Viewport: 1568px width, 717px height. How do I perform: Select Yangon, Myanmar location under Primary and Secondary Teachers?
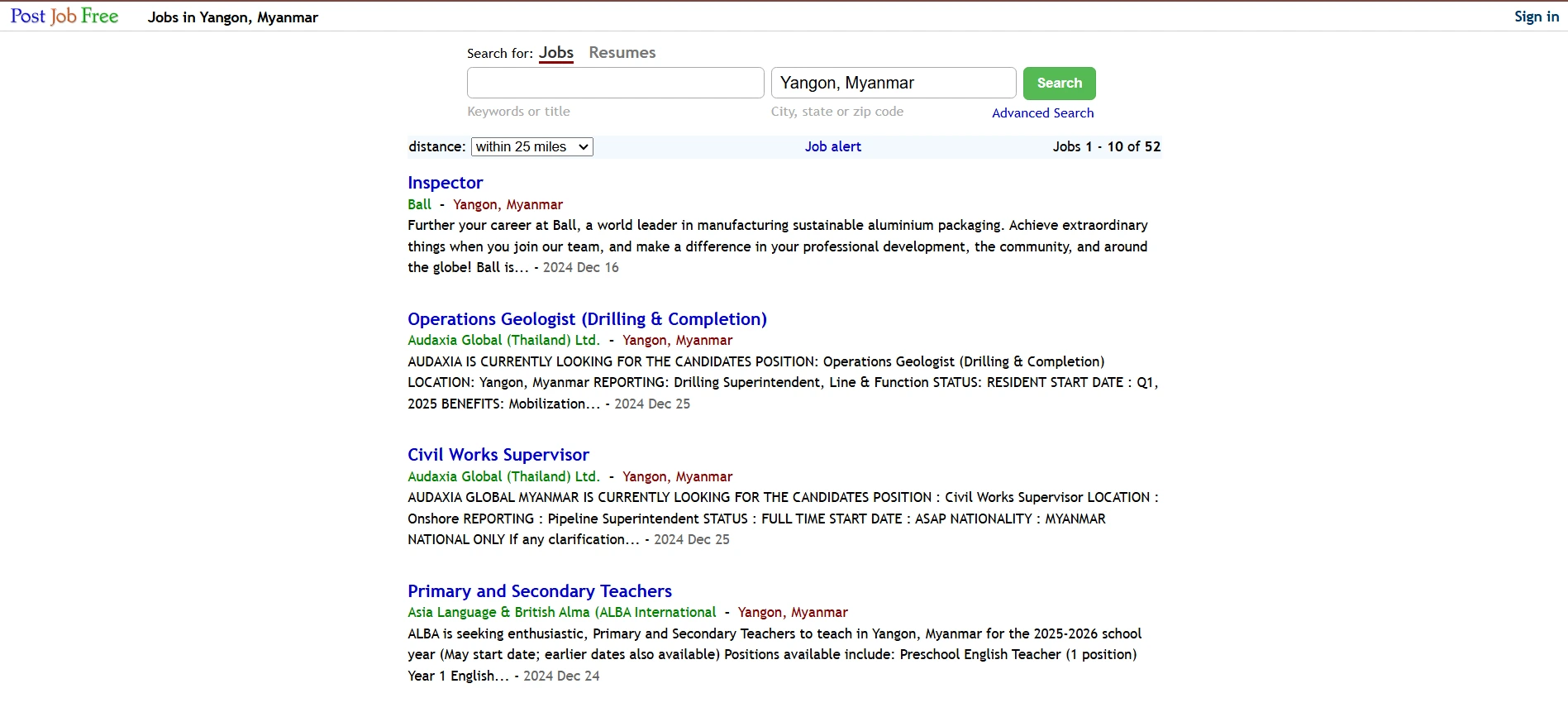pos(794,612)
